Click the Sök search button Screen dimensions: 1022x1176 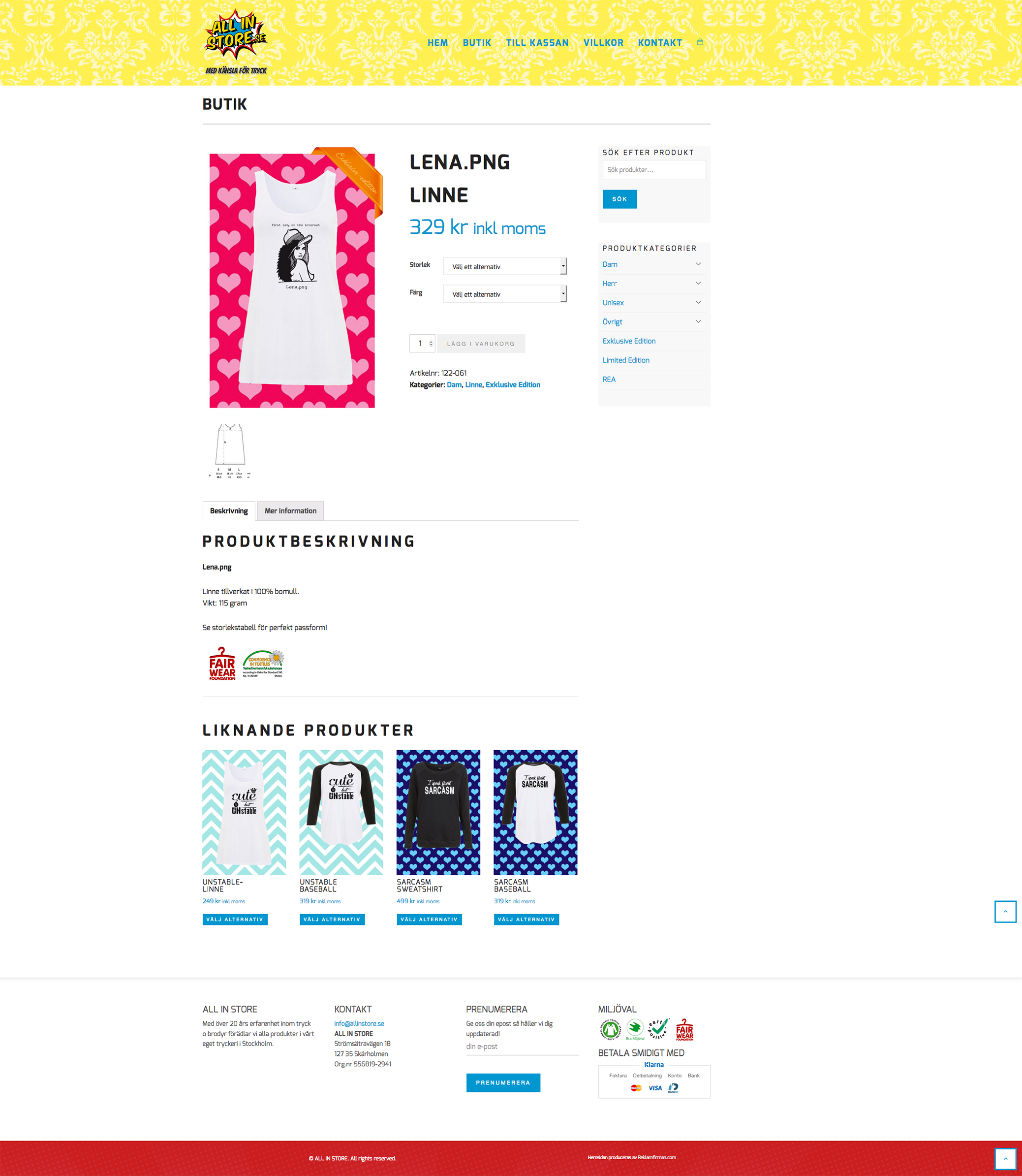tap(619, 199)
